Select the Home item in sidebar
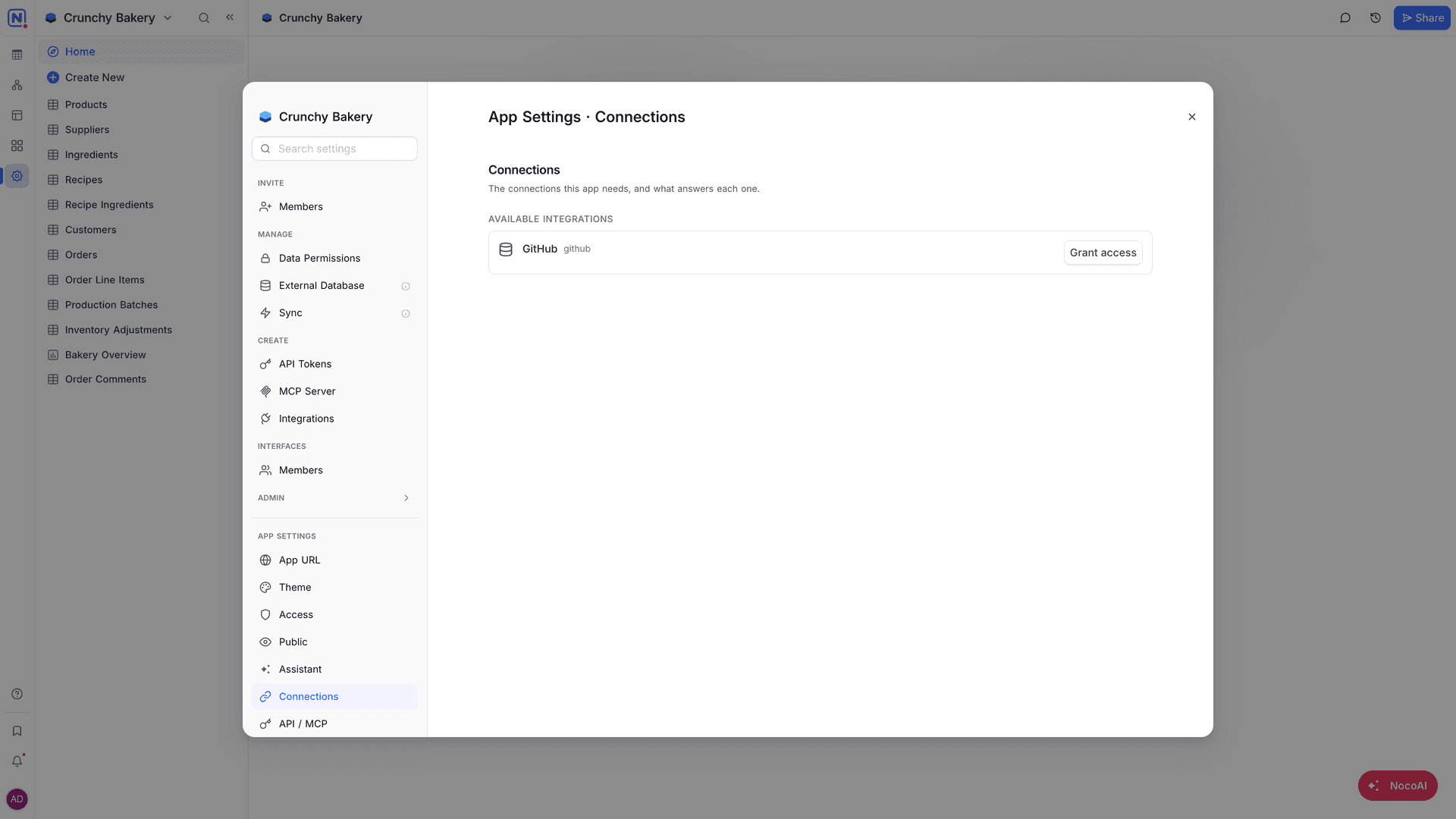This screenshot has height=819, width=1456. [x=142, y=52]
